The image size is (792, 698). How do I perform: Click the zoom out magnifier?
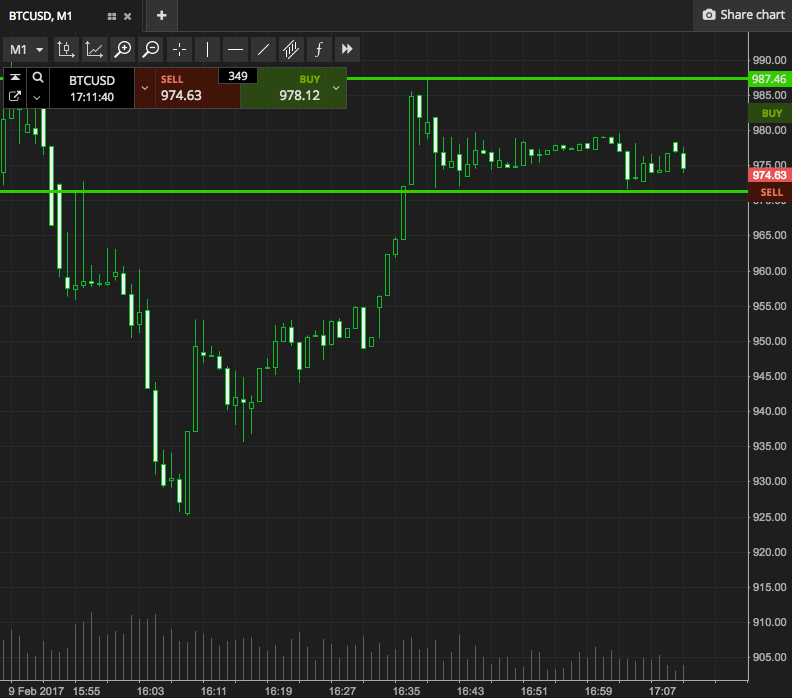click(151, 49)
